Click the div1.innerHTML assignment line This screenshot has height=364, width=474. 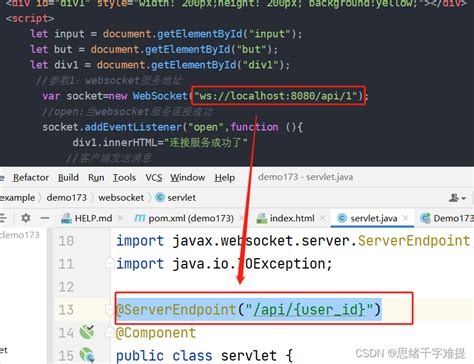click(x=160, y=143)
